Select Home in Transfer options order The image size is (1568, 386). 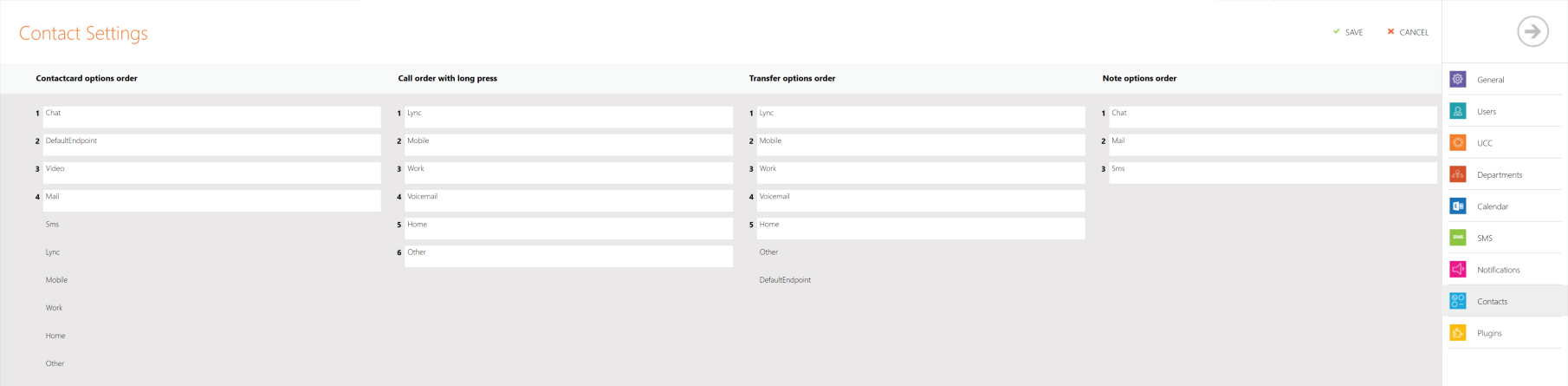click(920, 227)
